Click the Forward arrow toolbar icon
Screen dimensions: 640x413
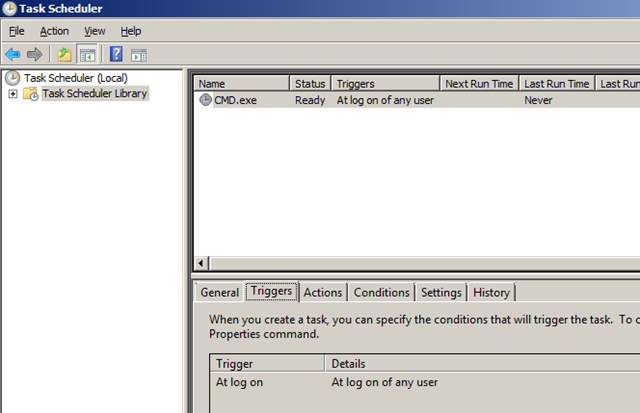[35, 54]
